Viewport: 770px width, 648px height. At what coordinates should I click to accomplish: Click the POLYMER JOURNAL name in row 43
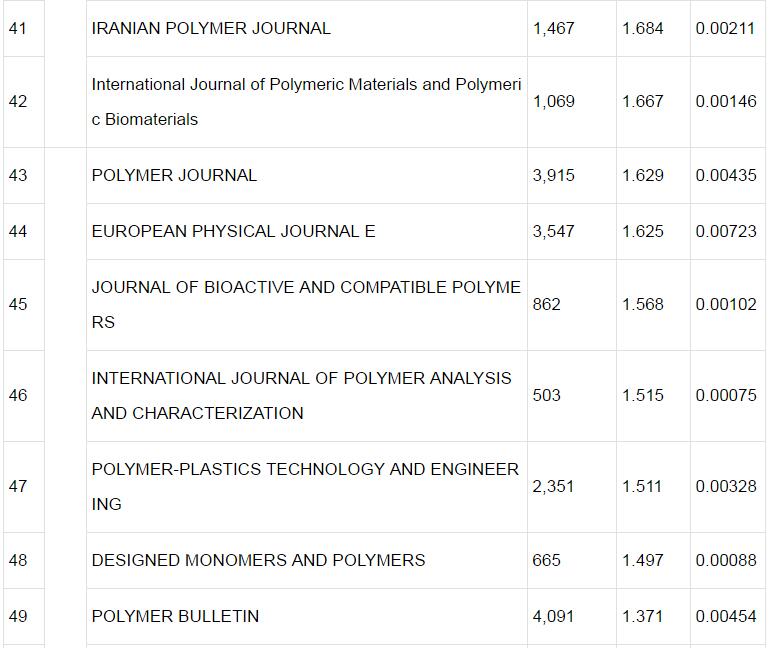tap(174, 175)
